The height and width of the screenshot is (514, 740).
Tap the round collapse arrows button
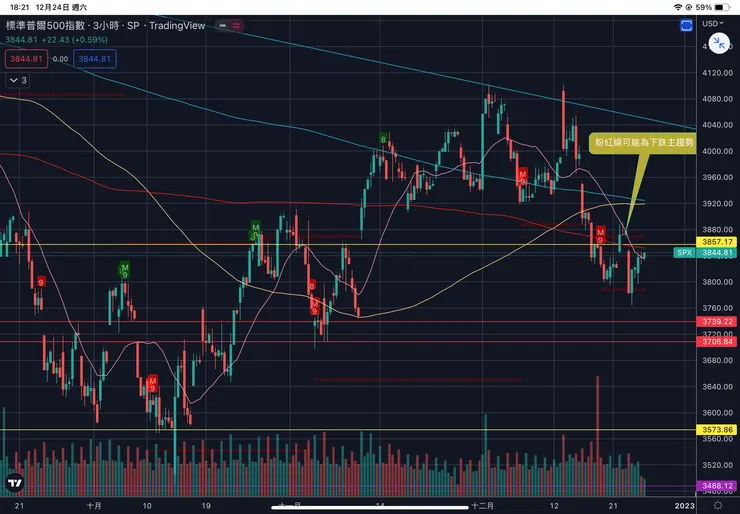coord(719,43)
